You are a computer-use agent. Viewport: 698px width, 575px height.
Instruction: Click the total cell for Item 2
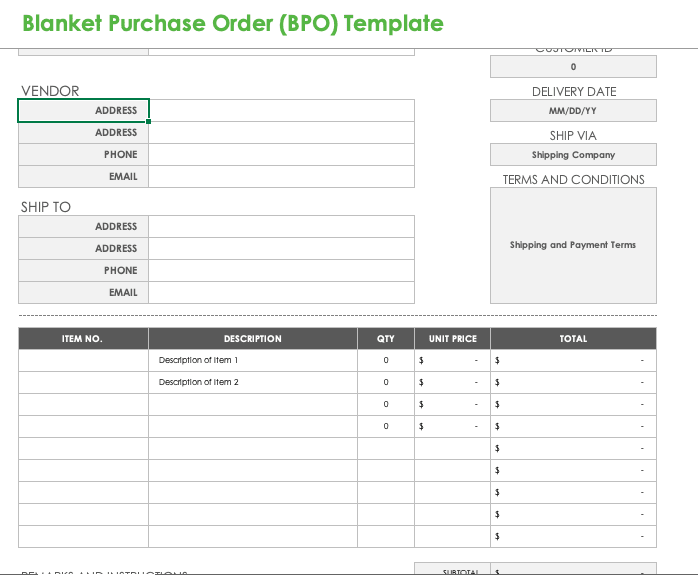click(x=573, y=382)
